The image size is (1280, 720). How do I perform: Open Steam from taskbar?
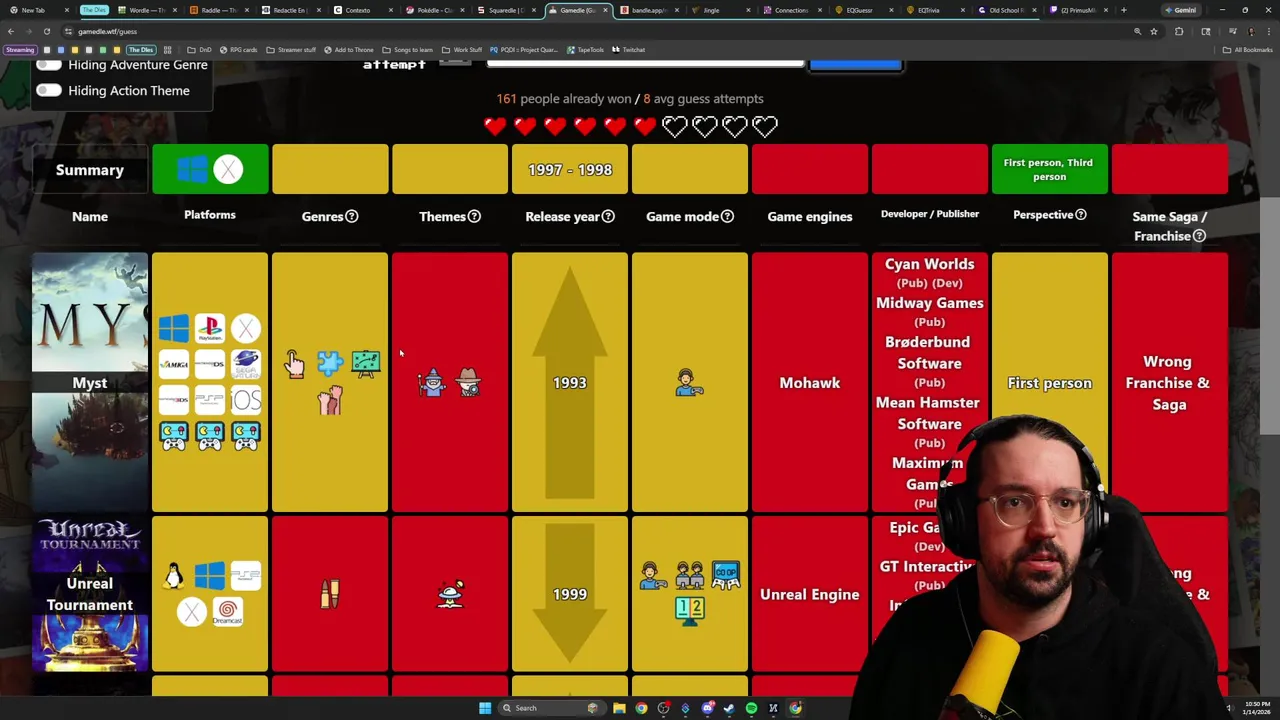(x=729, y=708)
